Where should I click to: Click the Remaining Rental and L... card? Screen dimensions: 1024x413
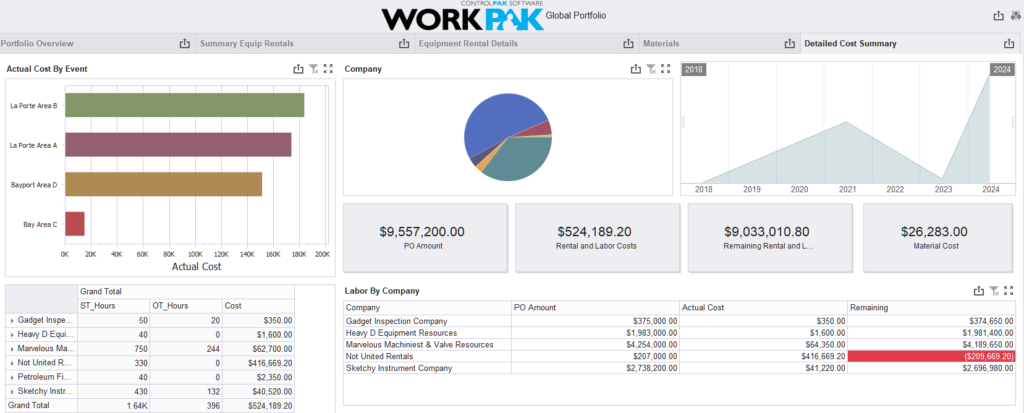tap(770, 237)
